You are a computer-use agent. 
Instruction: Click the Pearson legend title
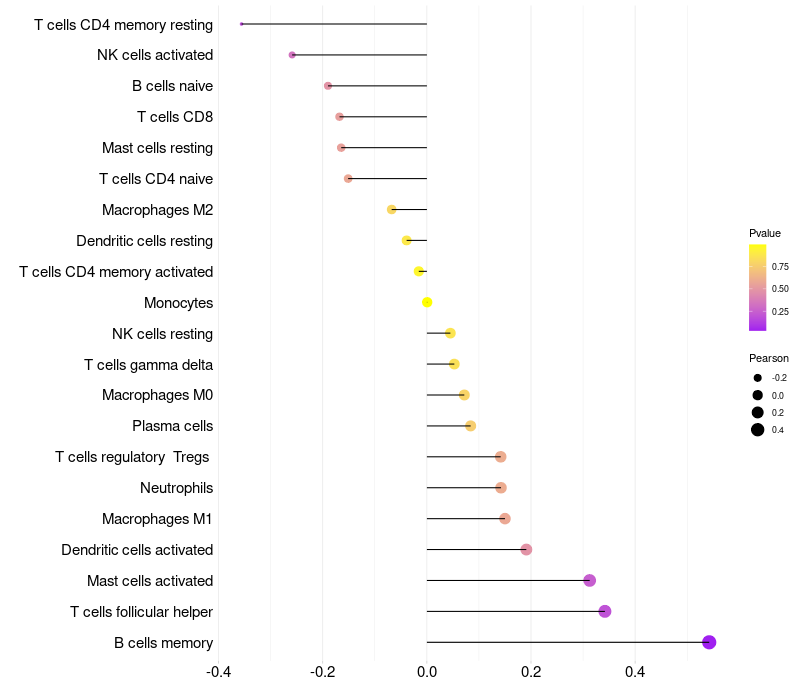tap(769, 358)
